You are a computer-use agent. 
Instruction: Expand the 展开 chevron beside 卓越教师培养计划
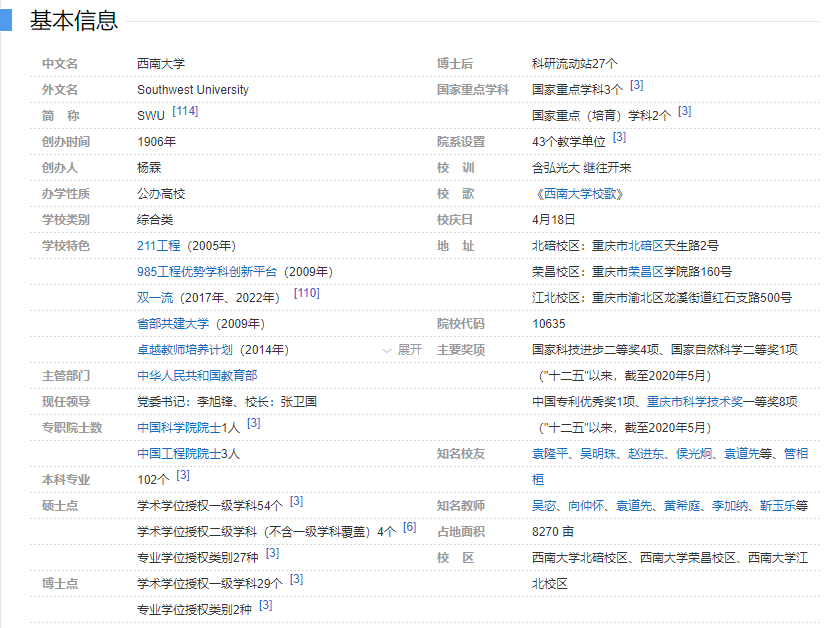click(x=402, y=350)
